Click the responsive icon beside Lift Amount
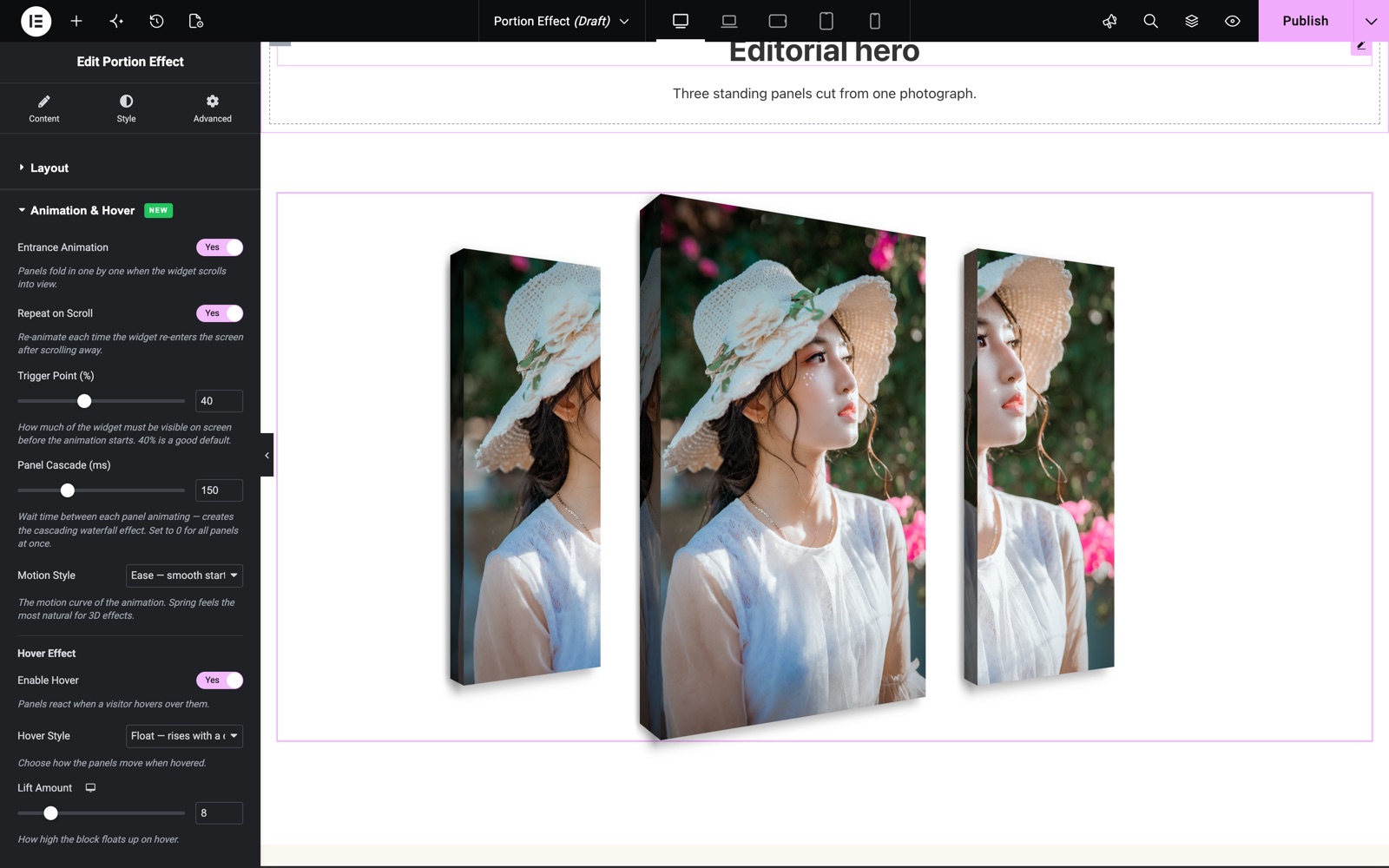 point(90,788)
